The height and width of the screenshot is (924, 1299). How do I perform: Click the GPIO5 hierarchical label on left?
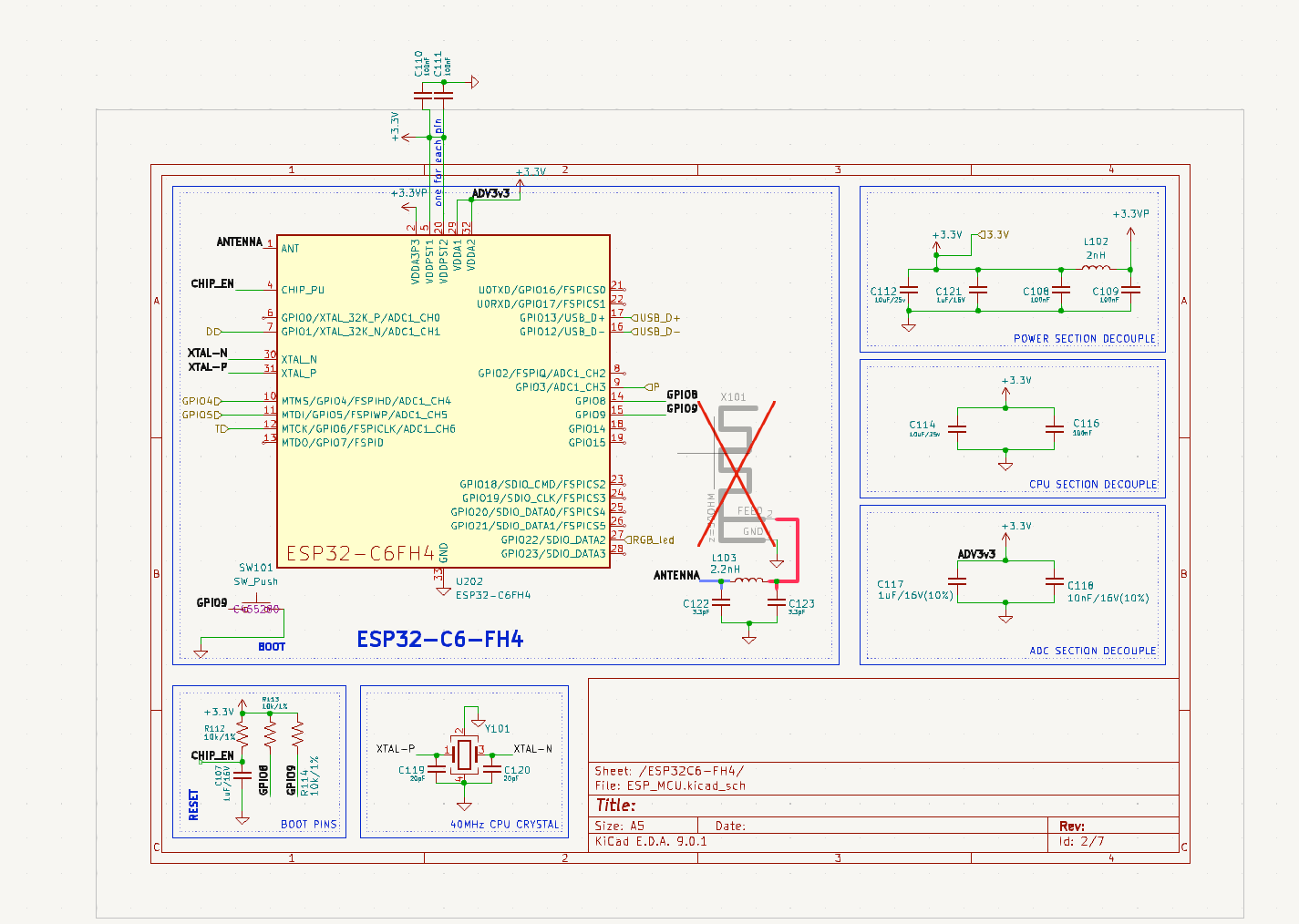201,415
